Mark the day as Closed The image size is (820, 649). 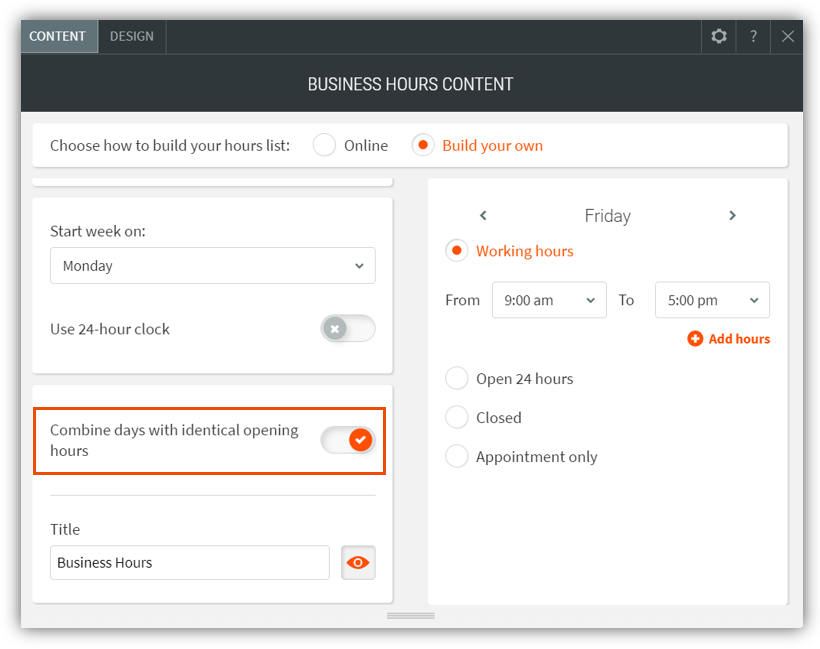click(x=457, y=418)
